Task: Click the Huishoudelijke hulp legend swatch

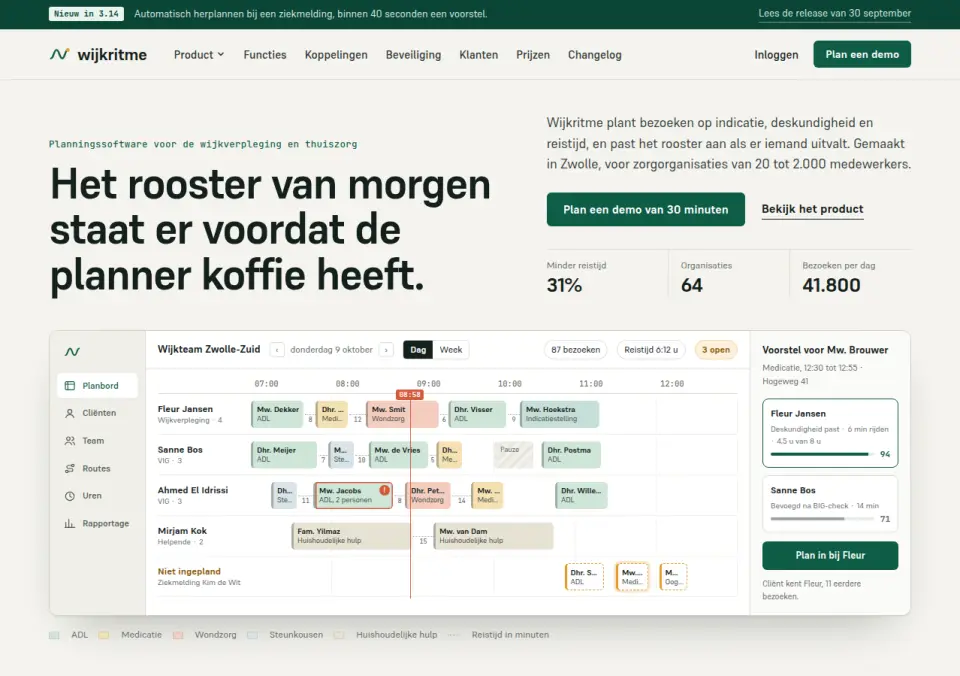Action: [339, 635]
